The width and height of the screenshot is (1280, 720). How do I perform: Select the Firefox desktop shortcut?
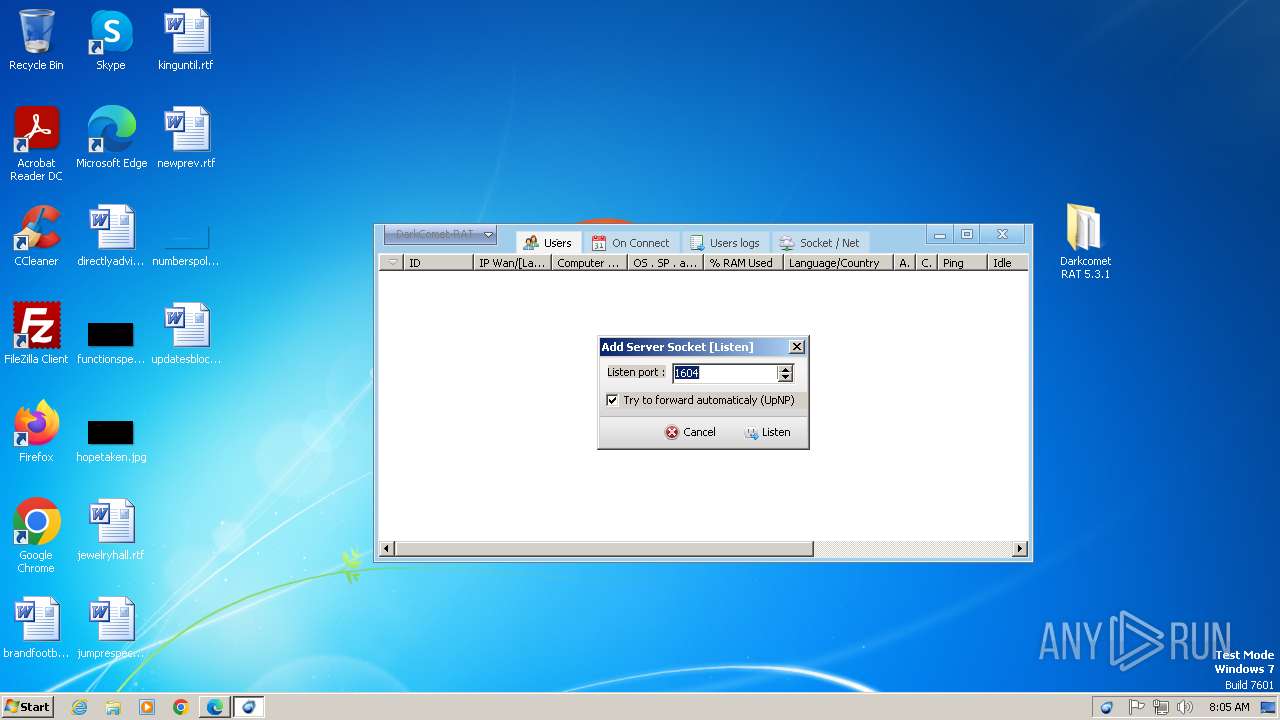pyautogui.click(x=36, y=432)
